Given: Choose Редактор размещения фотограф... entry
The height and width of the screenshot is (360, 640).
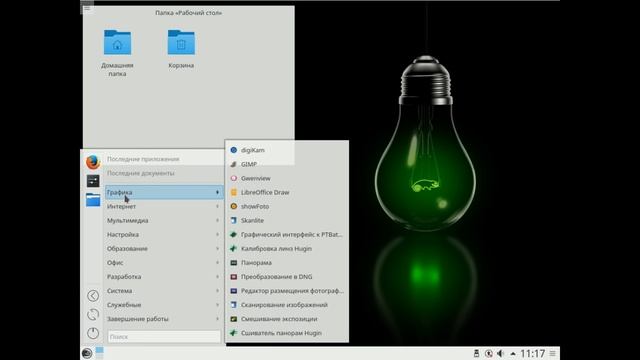Looking at the screenshot, I should pos(287,291).
